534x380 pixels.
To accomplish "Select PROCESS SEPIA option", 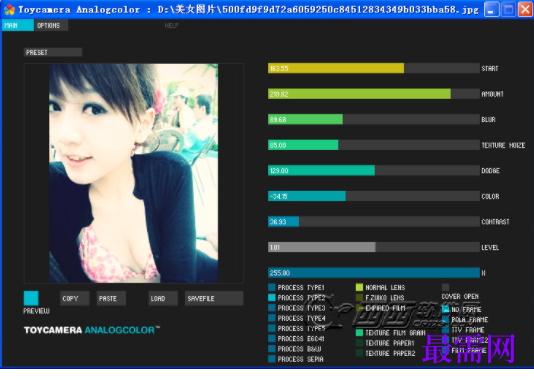I will (x=296, y=359).
